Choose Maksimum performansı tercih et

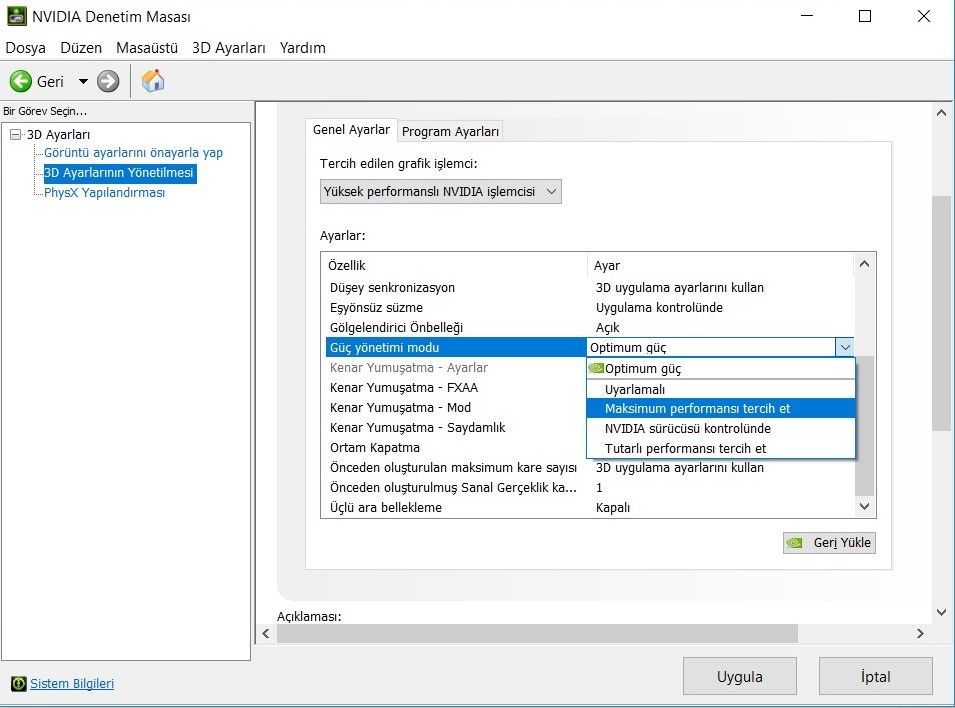(721, 408)
